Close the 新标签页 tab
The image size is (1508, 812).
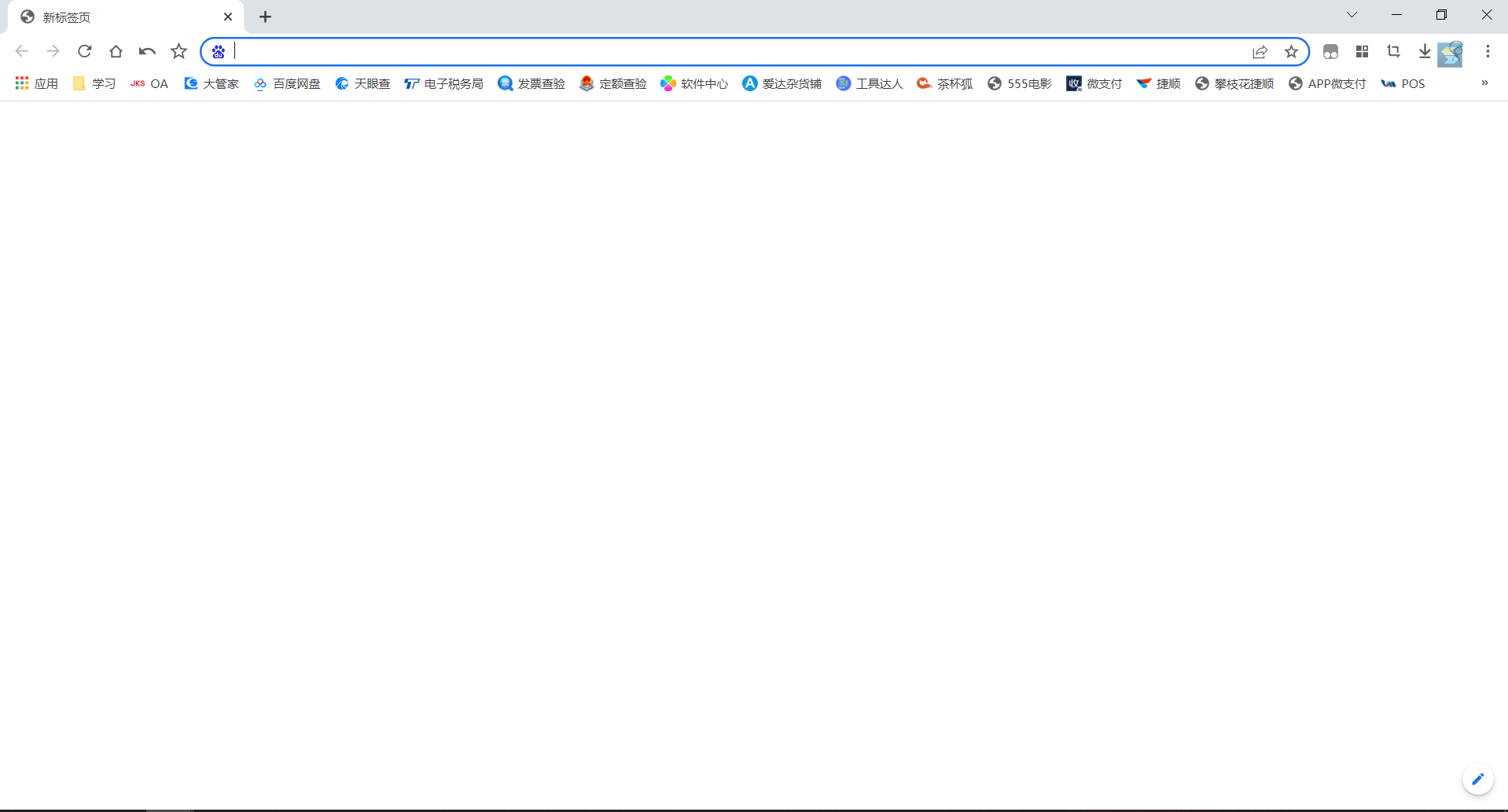[x=228, y=17]
